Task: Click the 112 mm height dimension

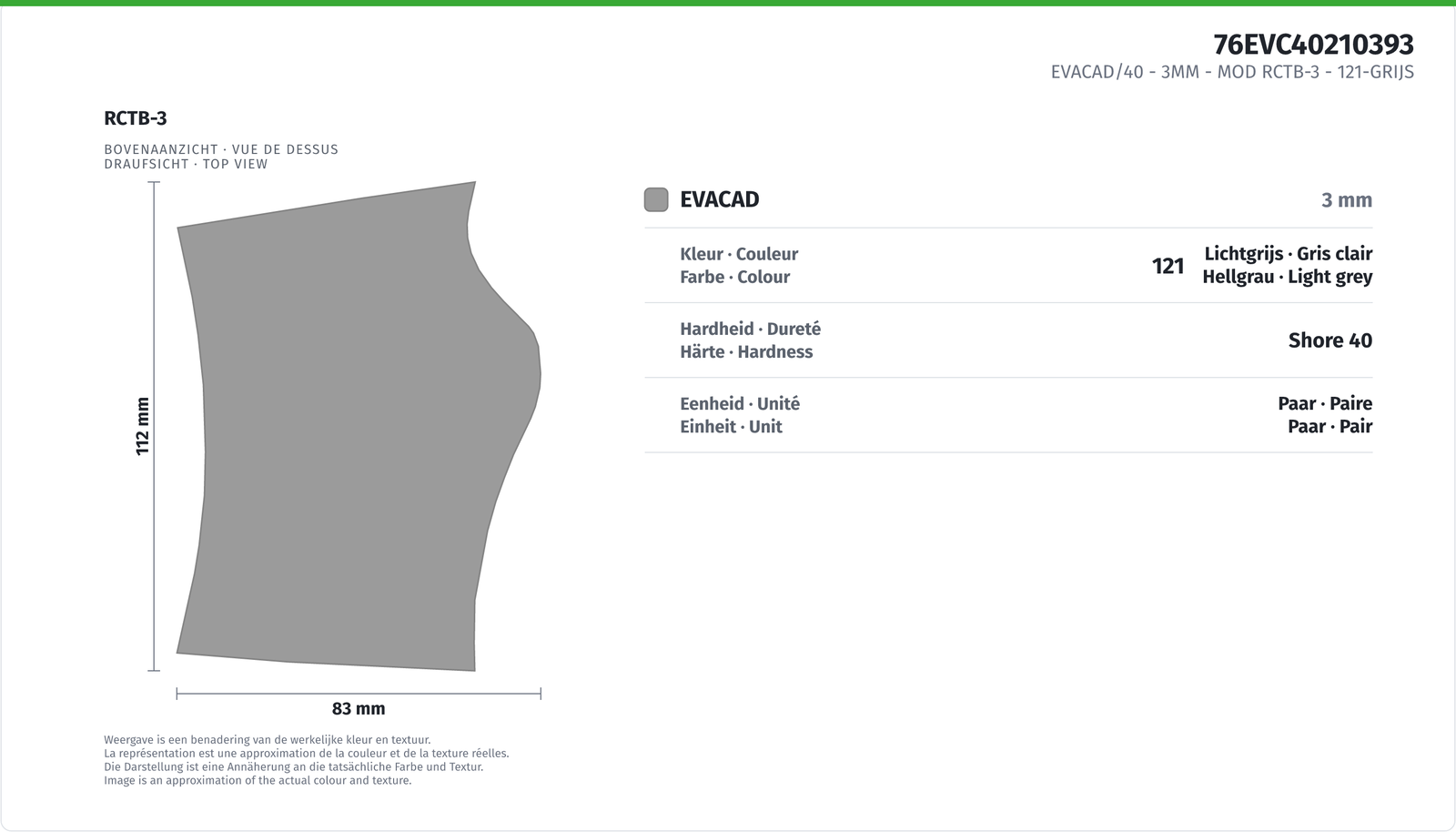Action: pos(142,426)
